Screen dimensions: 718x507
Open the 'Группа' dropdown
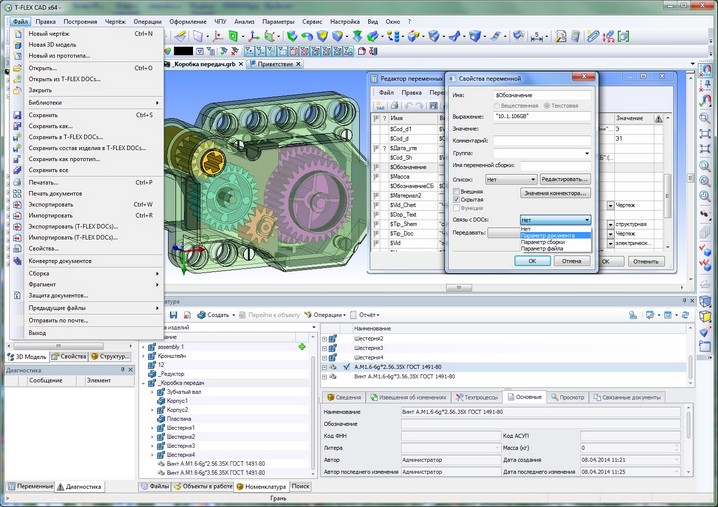(587, 153)
